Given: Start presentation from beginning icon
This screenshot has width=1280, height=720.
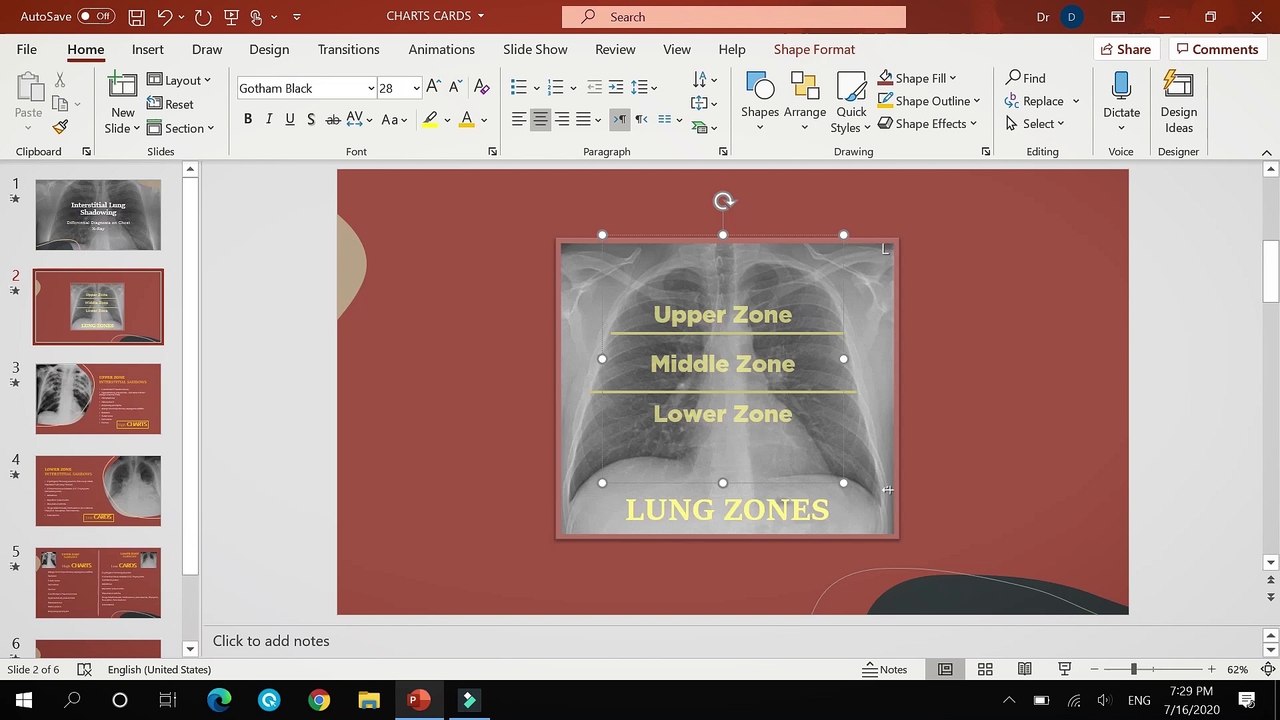Looking at the screenshot, I should (x=231, y=17).
